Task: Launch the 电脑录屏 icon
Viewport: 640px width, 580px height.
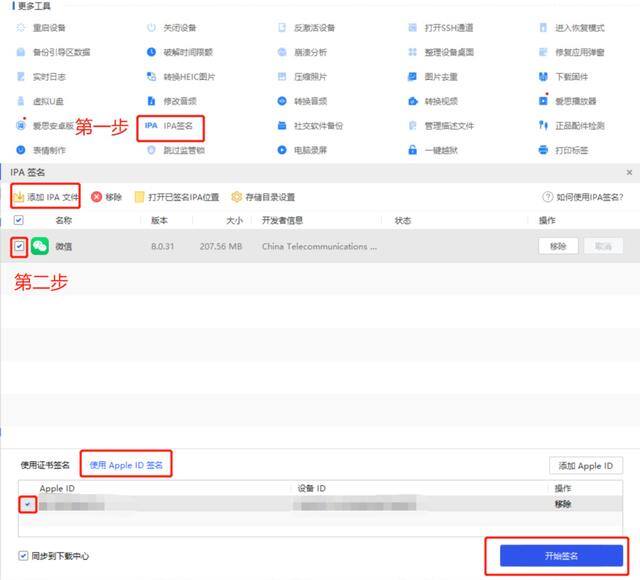Action: tap(282, 150)
